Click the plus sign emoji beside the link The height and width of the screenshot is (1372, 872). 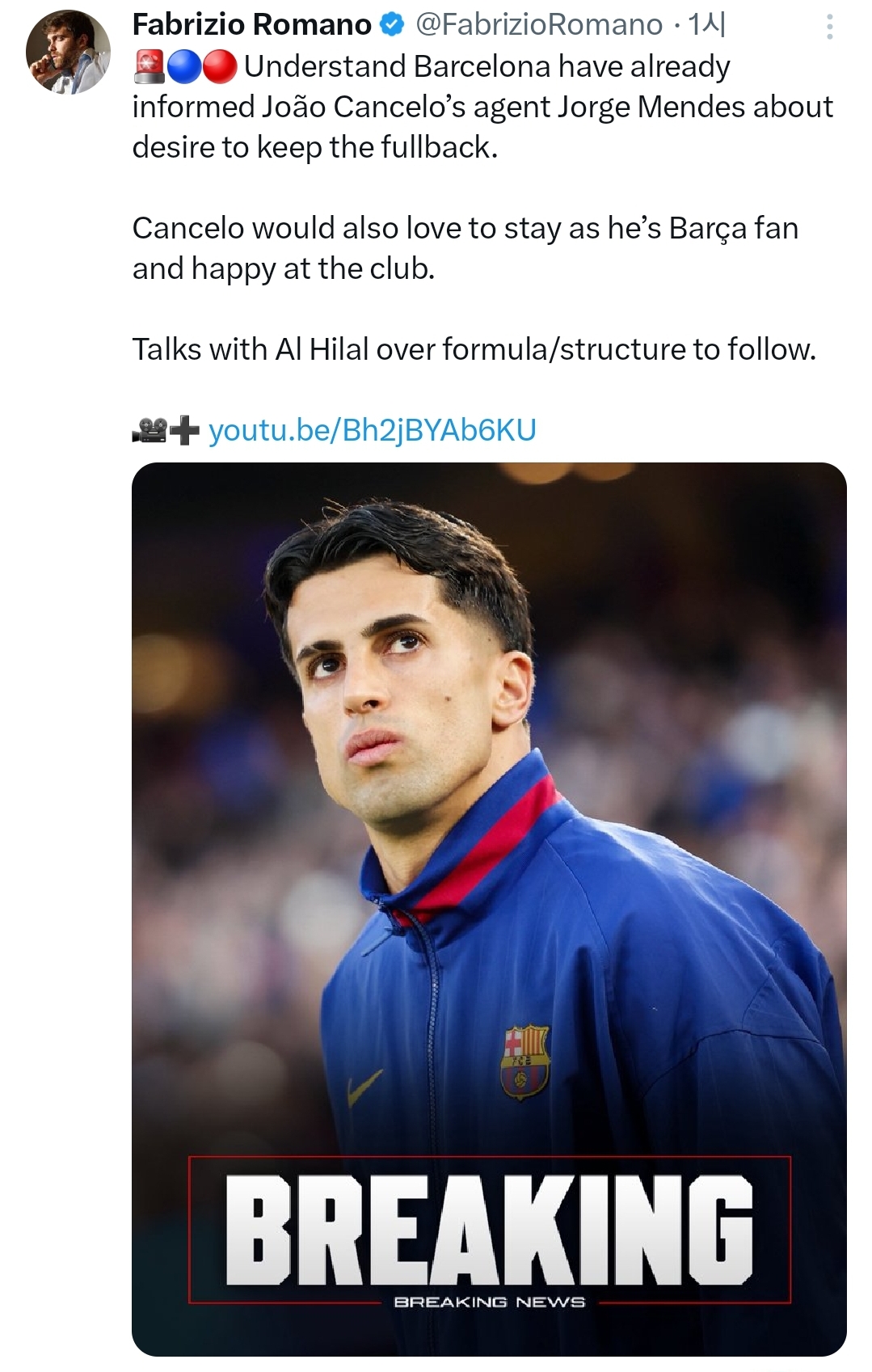185,430
